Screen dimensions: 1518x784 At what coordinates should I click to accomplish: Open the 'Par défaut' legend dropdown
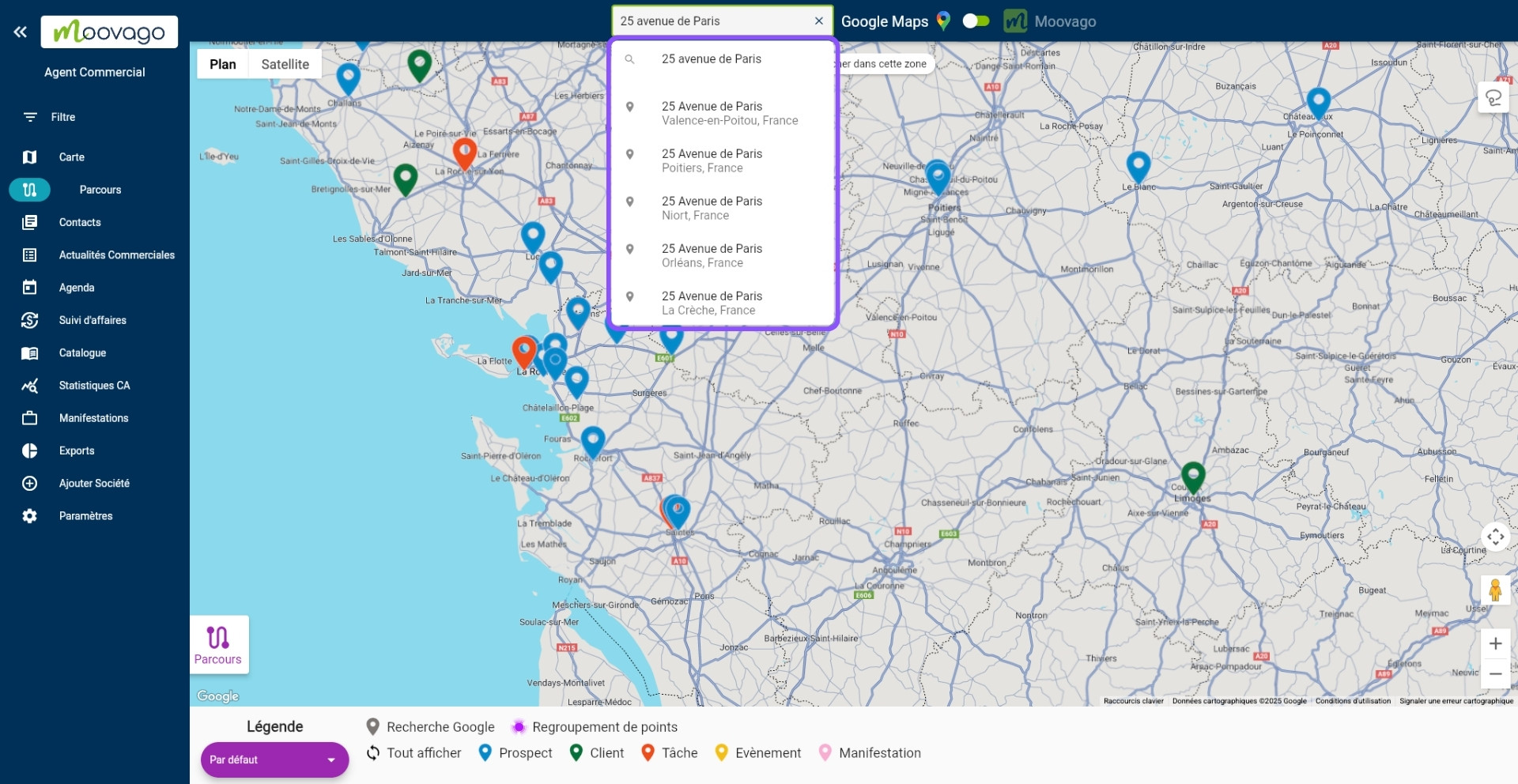click(x=274, y=759)
